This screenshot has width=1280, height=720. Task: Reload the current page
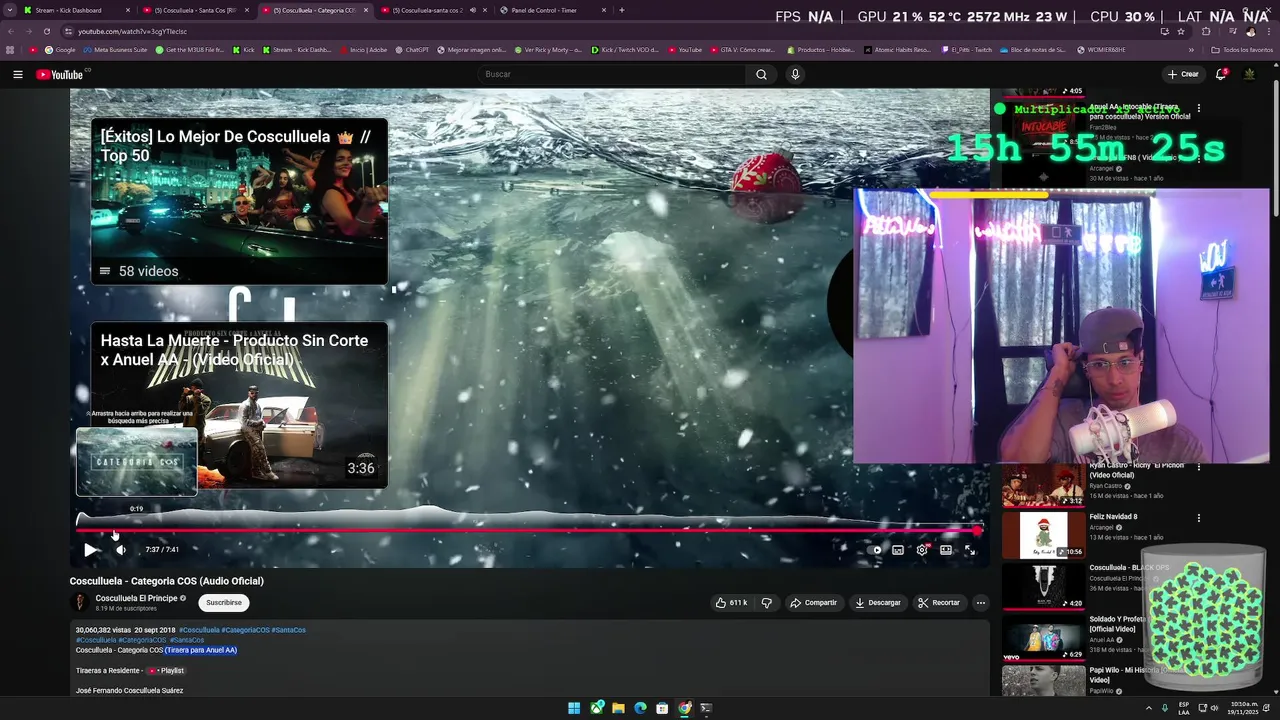pos(46,31)
